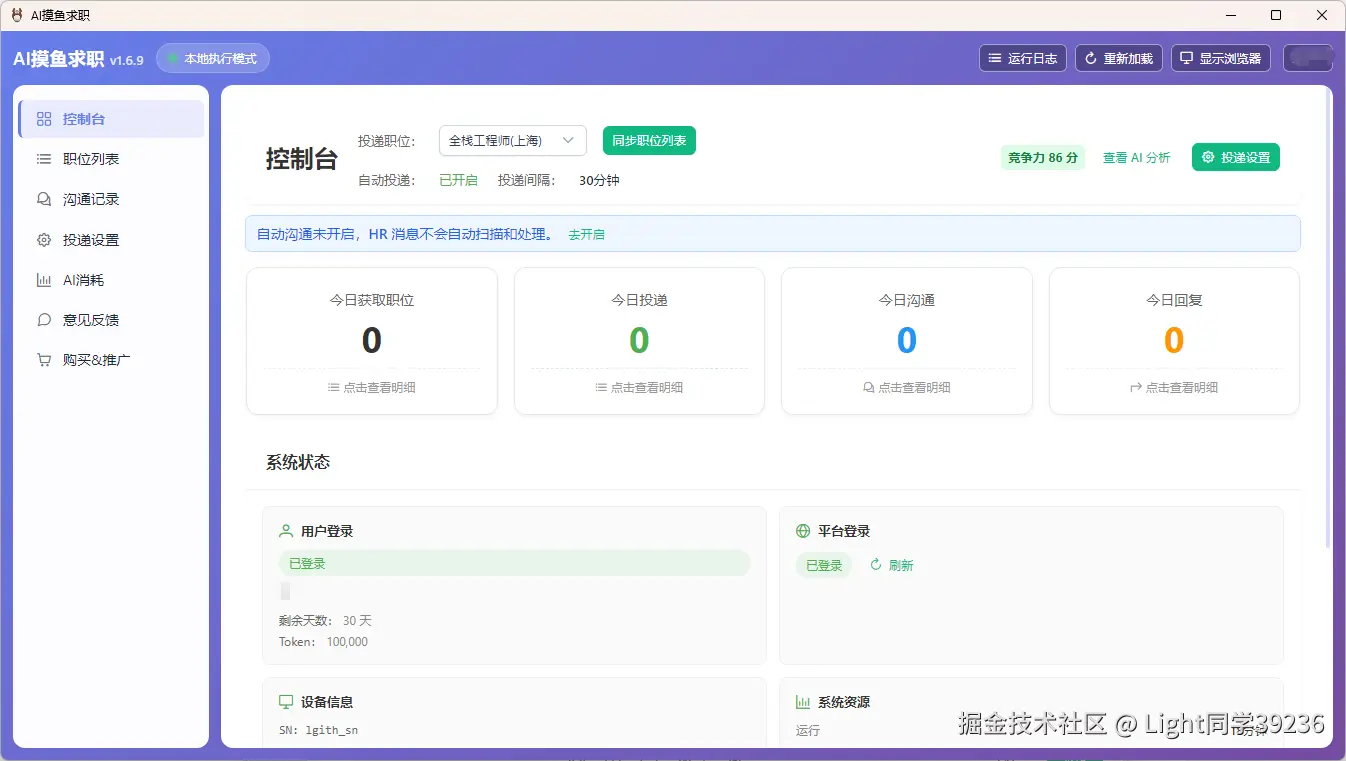
Task: Click the 剩余天数 30 天 text
Action: [325, 621]
